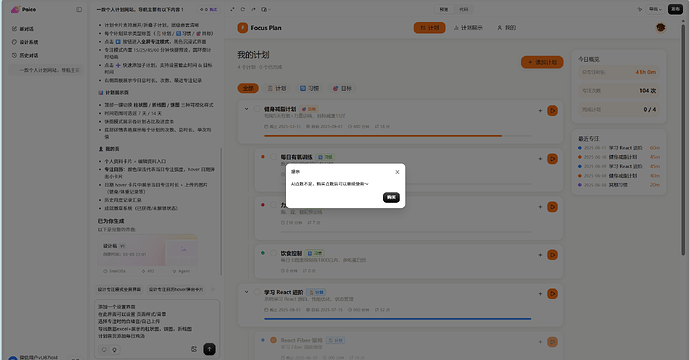Click inside the chat prompt input box

click(157, 321)
